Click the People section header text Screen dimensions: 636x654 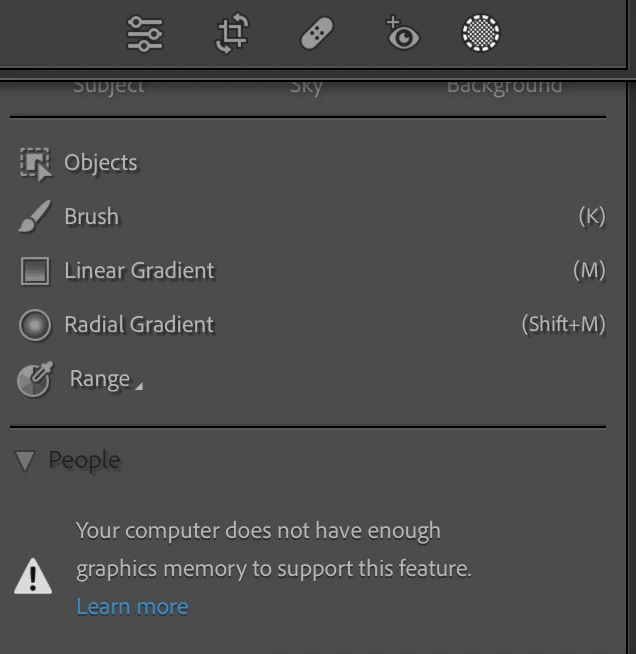pos(84,461)
